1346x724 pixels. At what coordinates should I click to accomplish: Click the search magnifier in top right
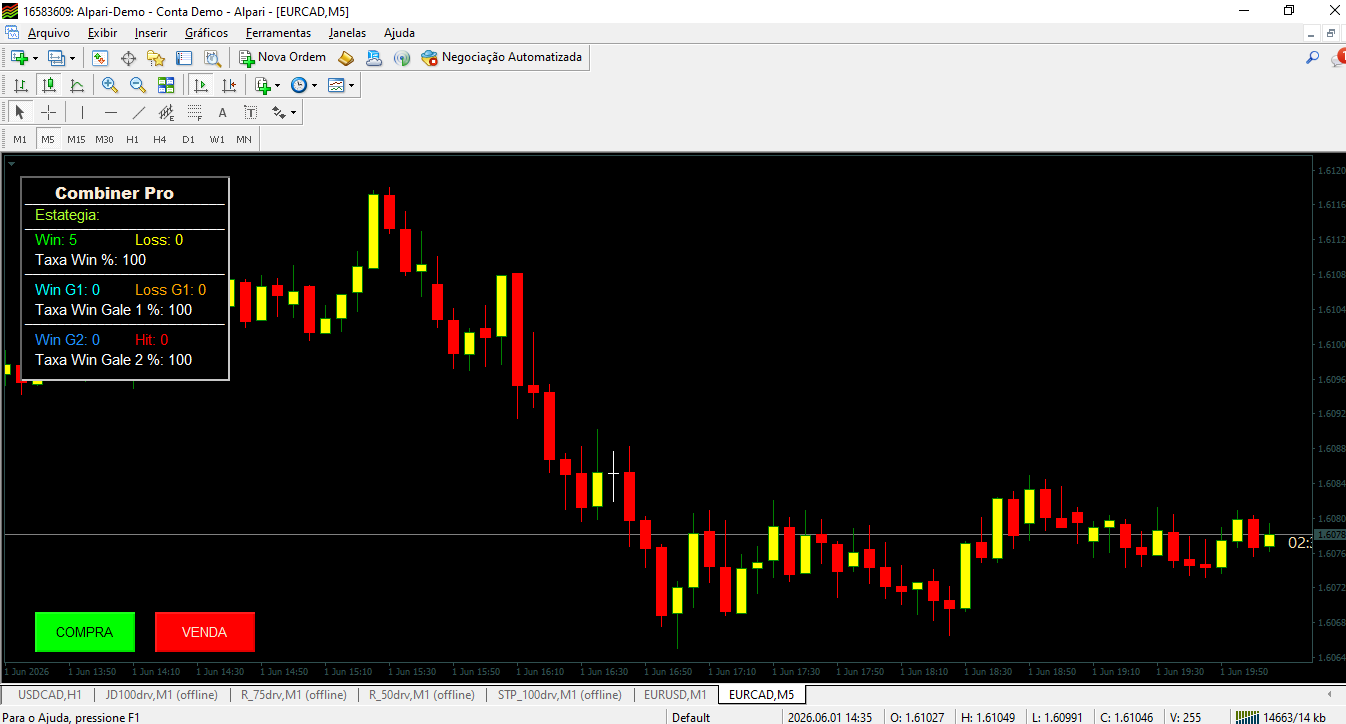[x=1313, y=58]
